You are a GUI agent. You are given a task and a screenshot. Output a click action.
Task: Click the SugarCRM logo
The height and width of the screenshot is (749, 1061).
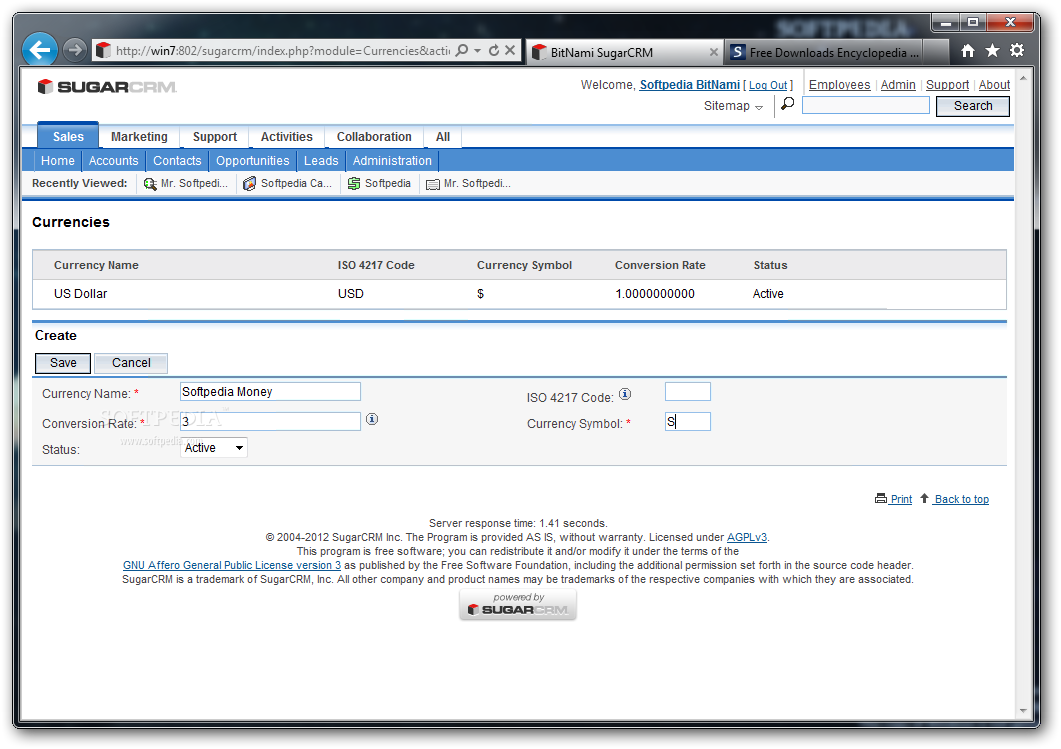(107, 87)
